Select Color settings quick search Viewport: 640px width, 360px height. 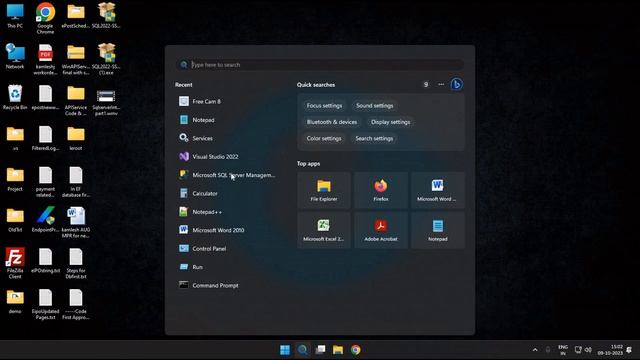324,138
